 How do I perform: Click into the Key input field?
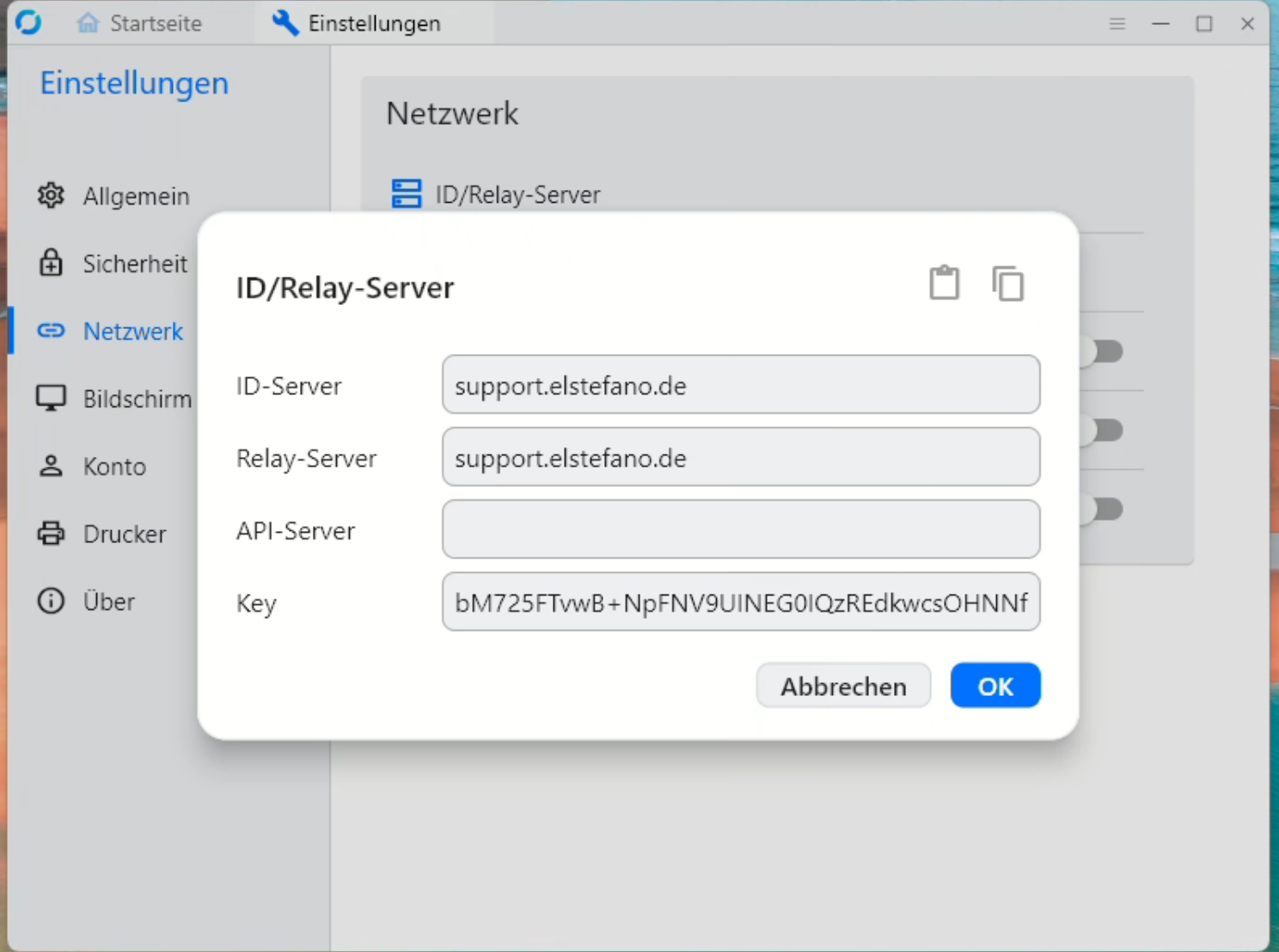741,602
